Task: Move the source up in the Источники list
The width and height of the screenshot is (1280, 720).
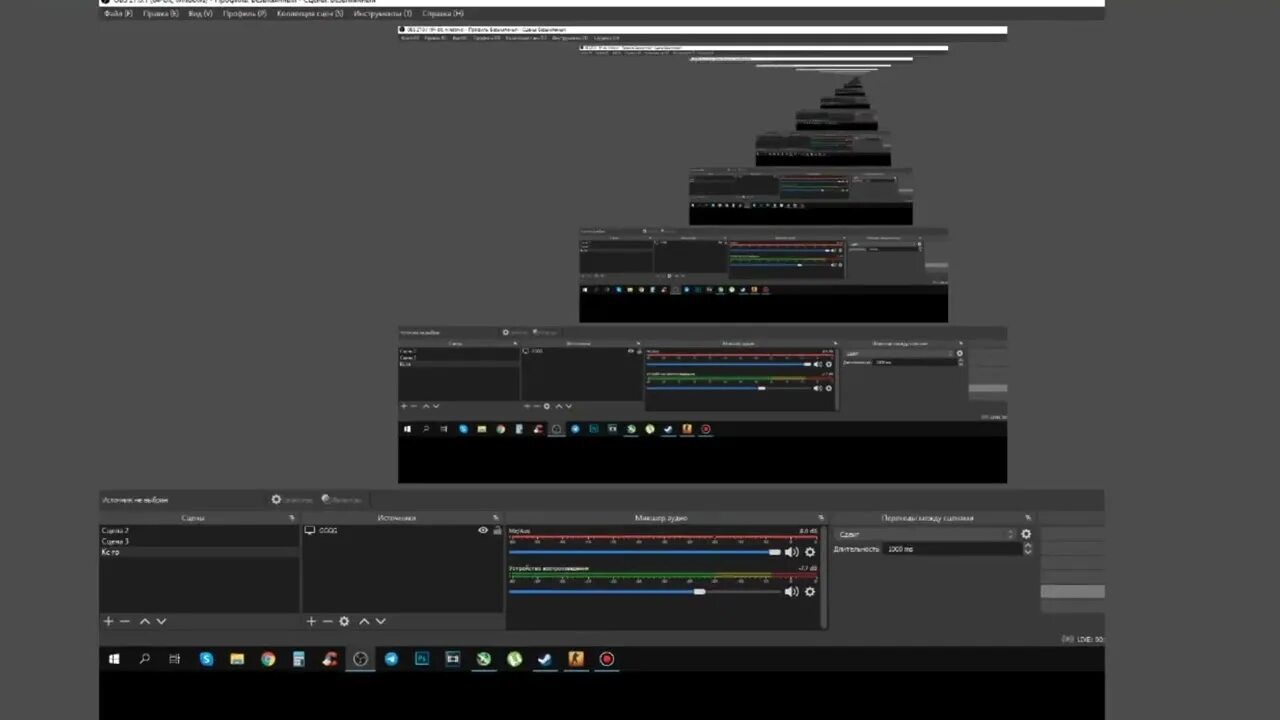Action: point(364,621)
